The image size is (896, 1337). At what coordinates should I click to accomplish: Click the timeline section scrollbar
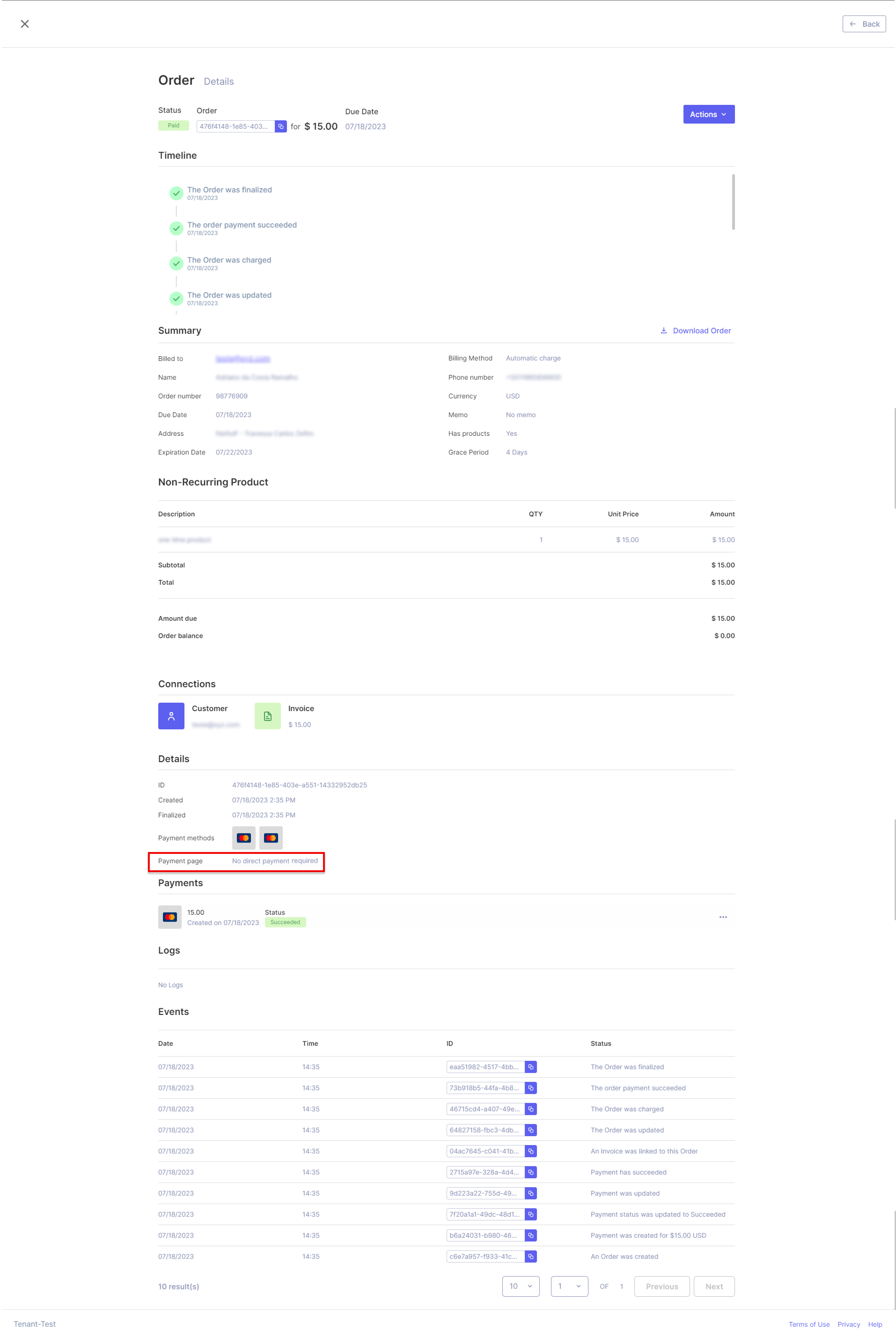[733, 202]
